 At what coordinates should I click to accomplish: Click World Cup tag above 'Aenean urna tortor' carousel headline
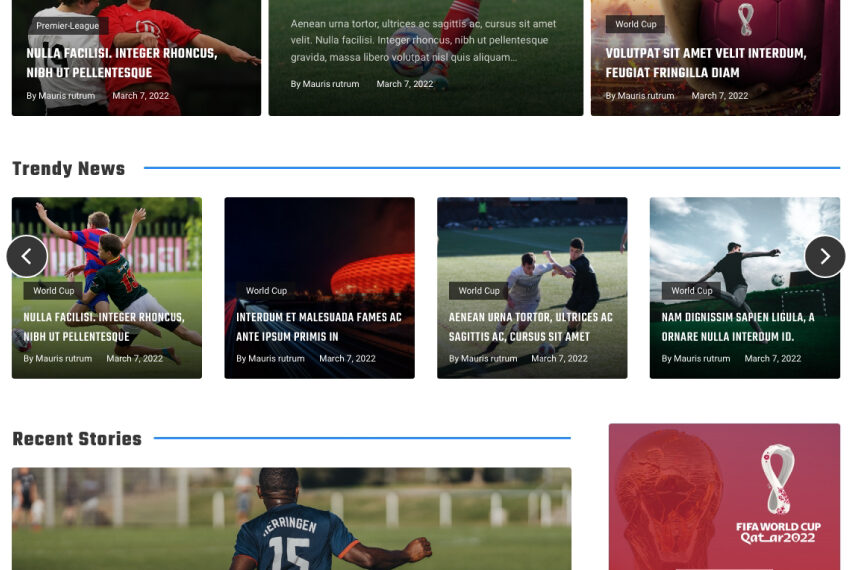pos(479,291)
